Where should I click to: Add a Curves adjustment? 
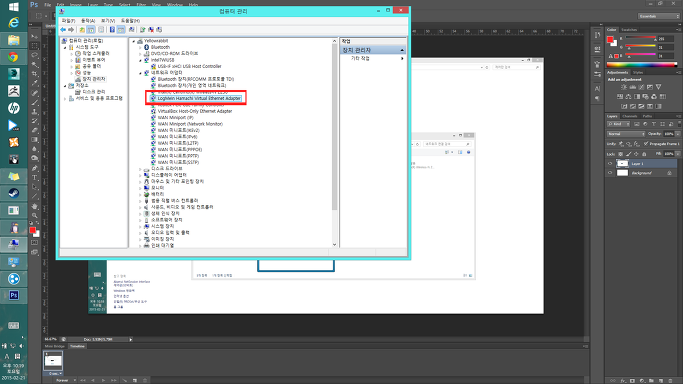tap(641, 87)
